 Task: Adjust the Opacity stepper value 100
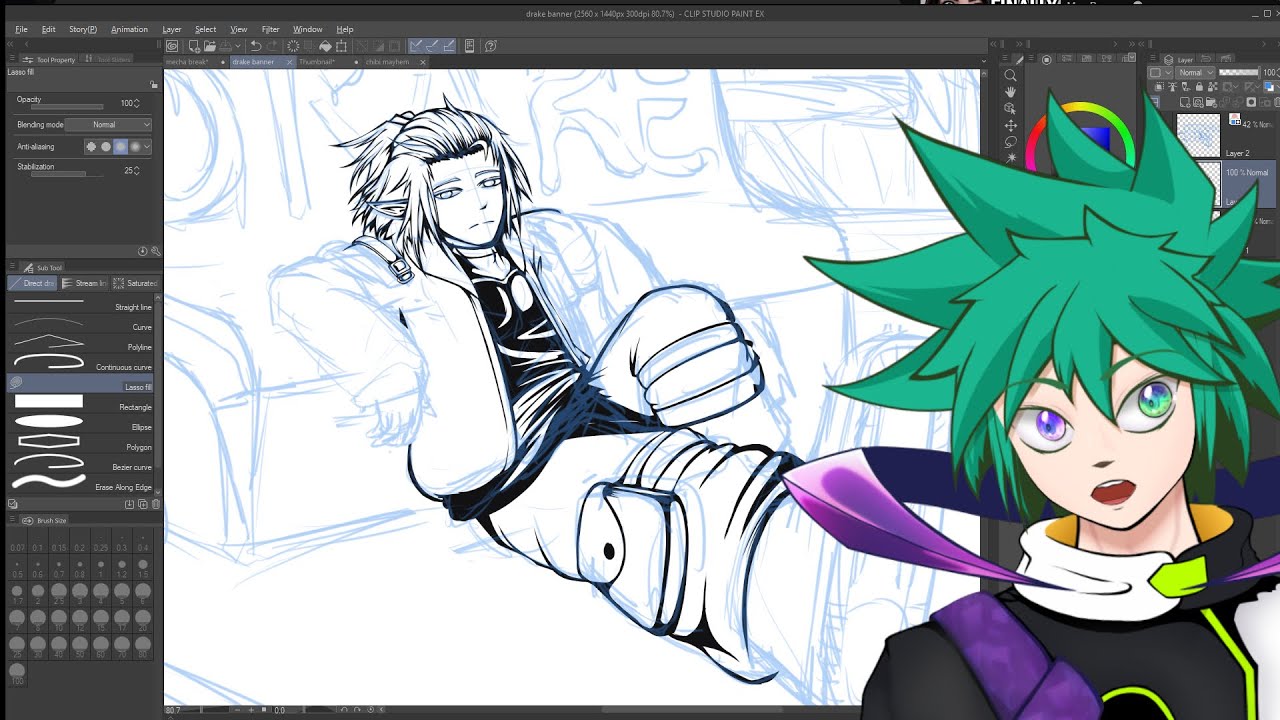pos(137,103)
